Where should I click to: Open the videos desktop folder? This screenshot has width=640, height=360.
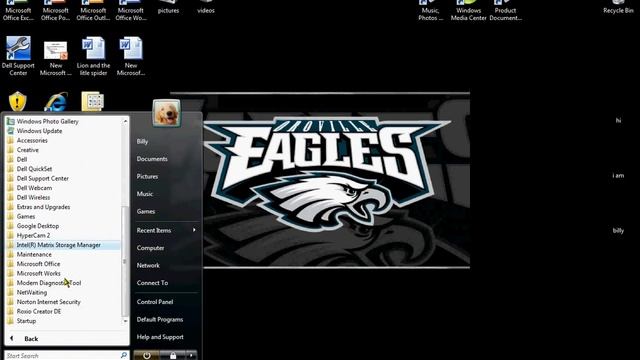click(206, 7)
